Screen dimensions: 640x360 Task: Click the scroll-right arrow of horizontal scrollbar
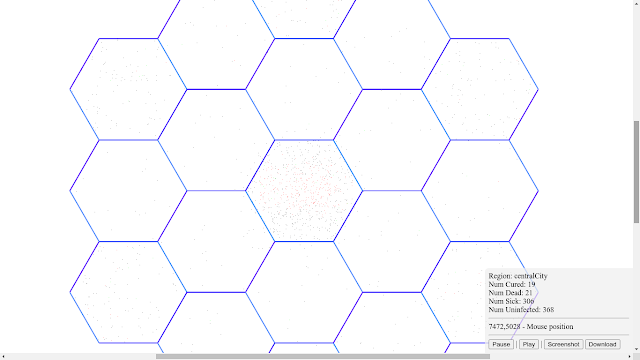click(629, 357)
